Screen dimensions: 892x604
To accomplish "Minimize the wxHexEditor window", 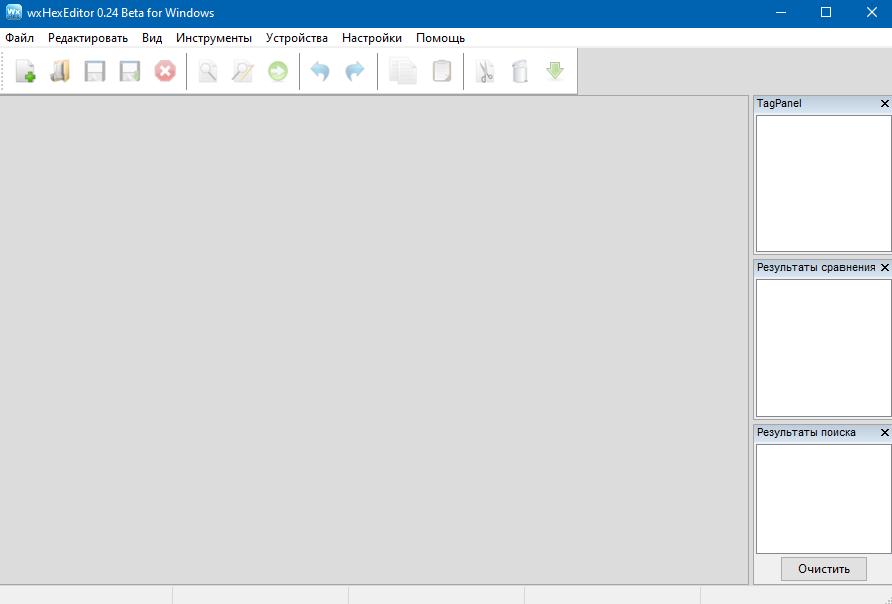I will pyautogui.click(x=781, y=13).
